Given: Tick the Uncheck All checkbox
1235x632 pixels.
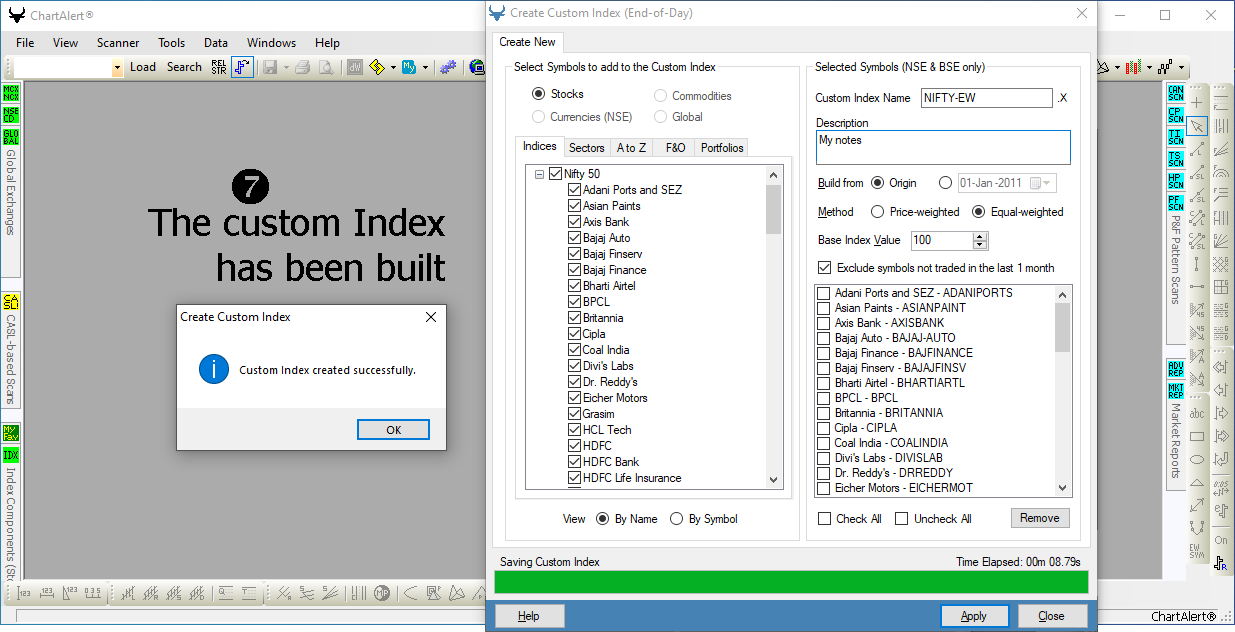Looking at the screenshot, I should tap(901, 519).
